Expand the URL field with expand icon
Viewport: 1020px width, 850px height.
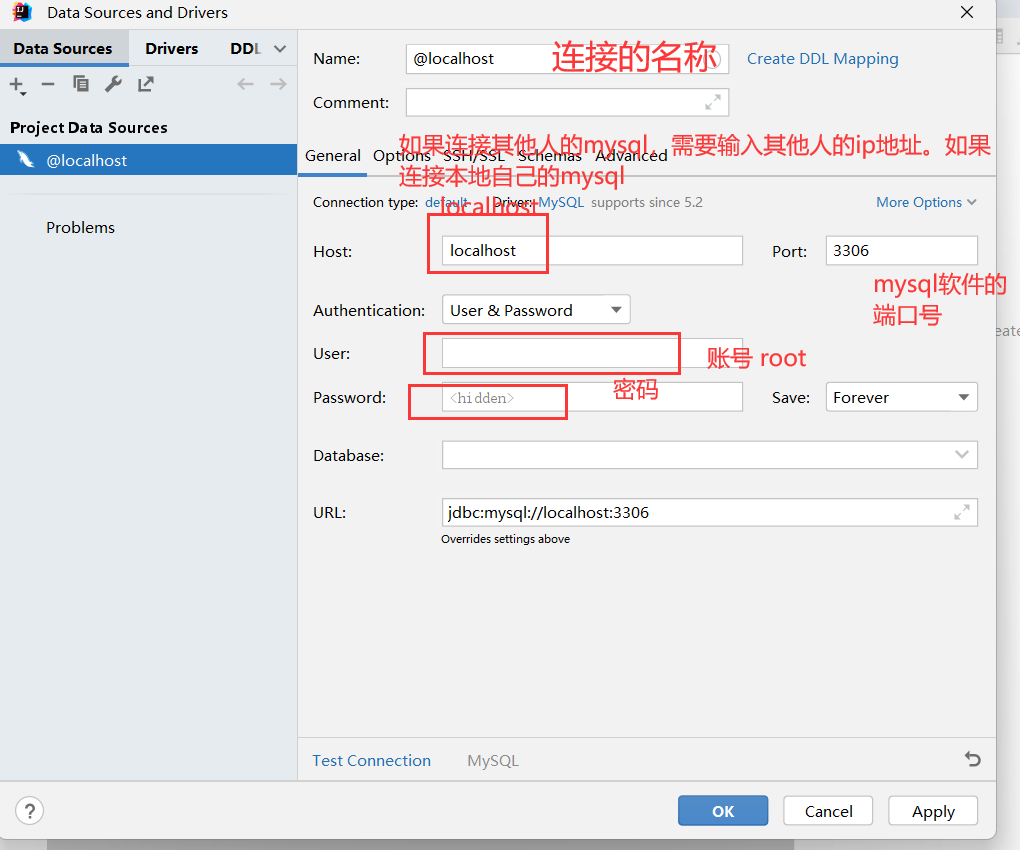[961, 512]
